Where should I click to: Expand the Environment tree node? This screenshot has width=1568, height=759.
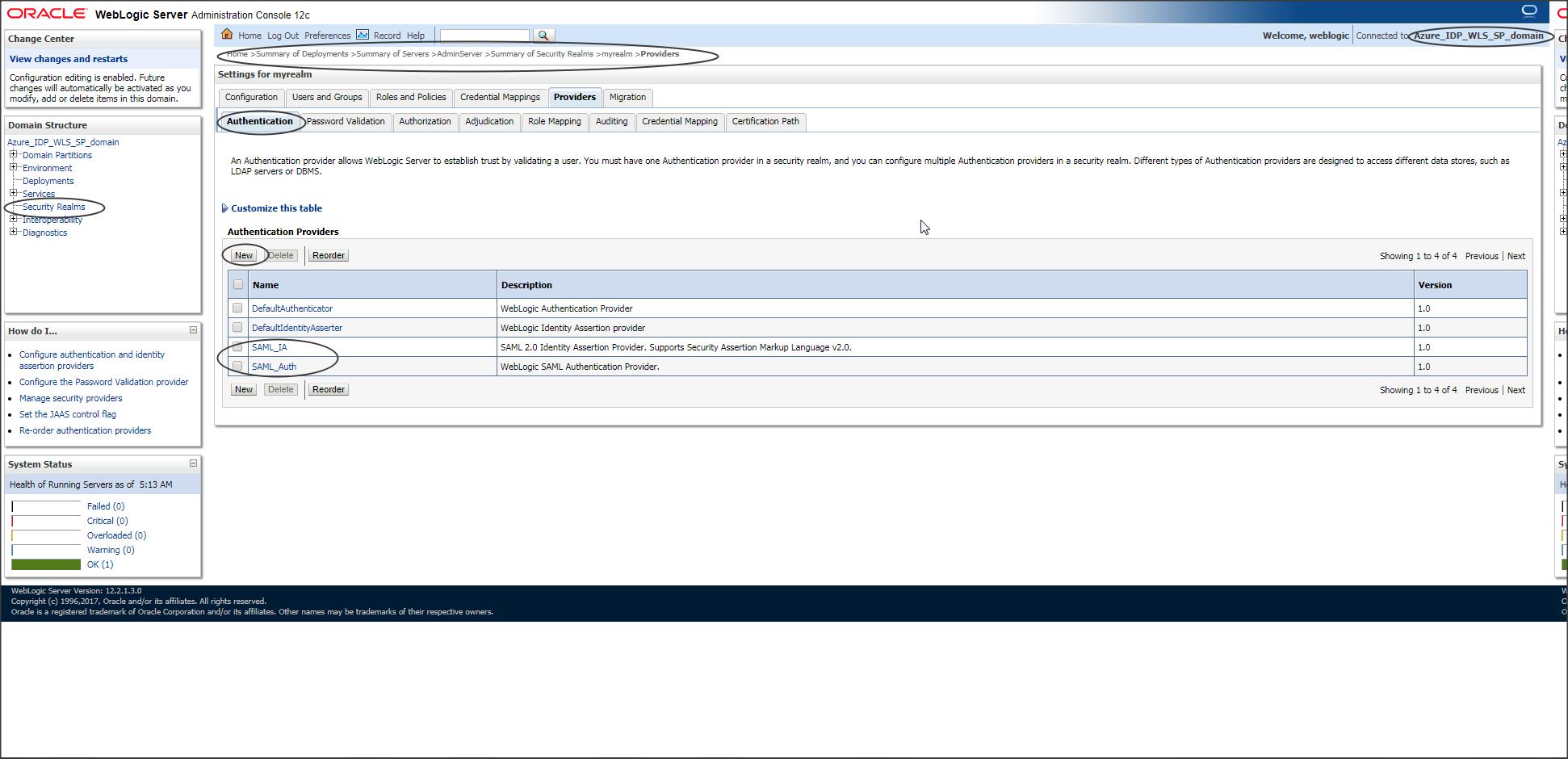pyautogui.click(x=13, y=167)
